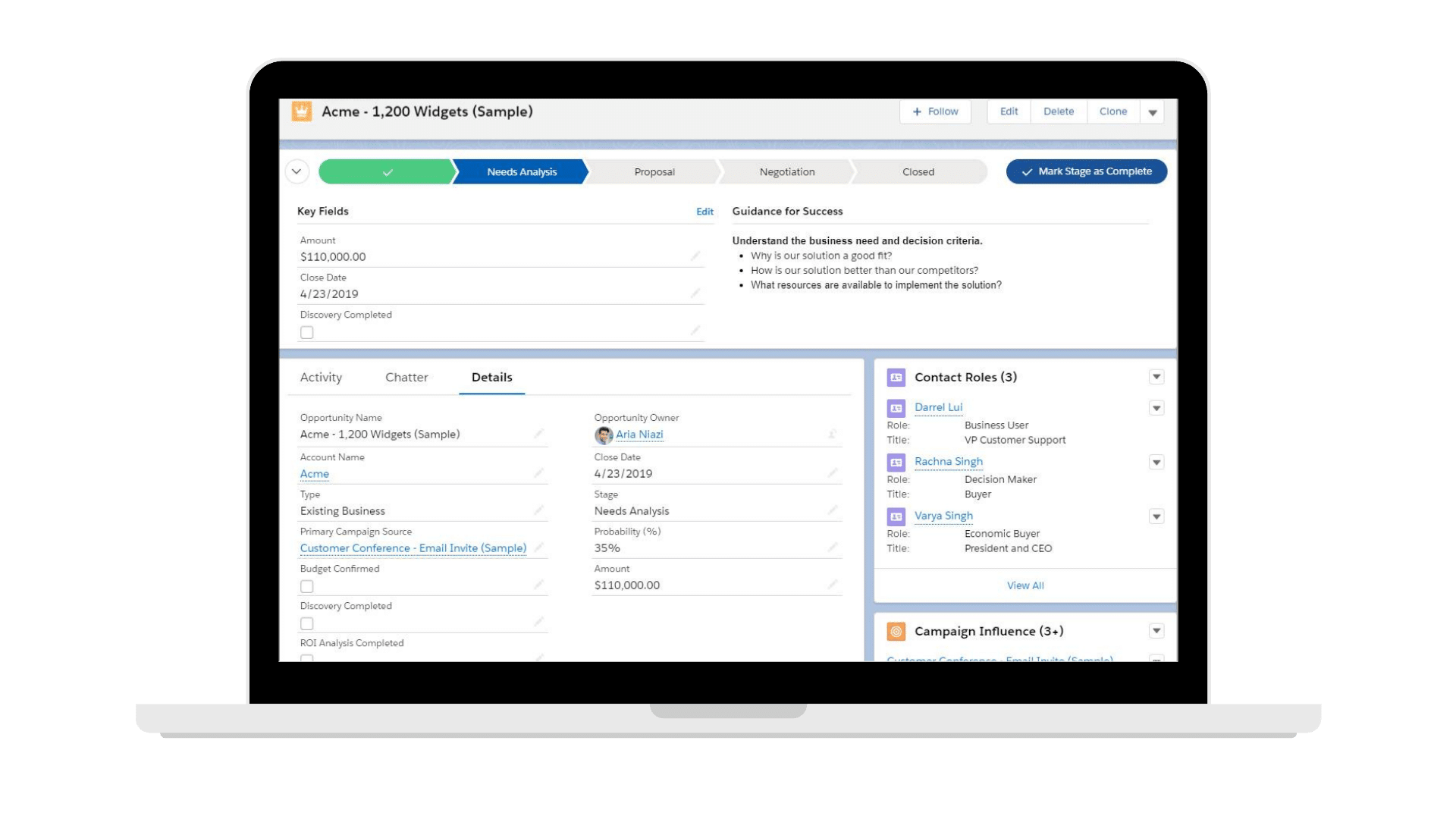
Task: Open Varya Singh contact record
Action: point(942,515)
